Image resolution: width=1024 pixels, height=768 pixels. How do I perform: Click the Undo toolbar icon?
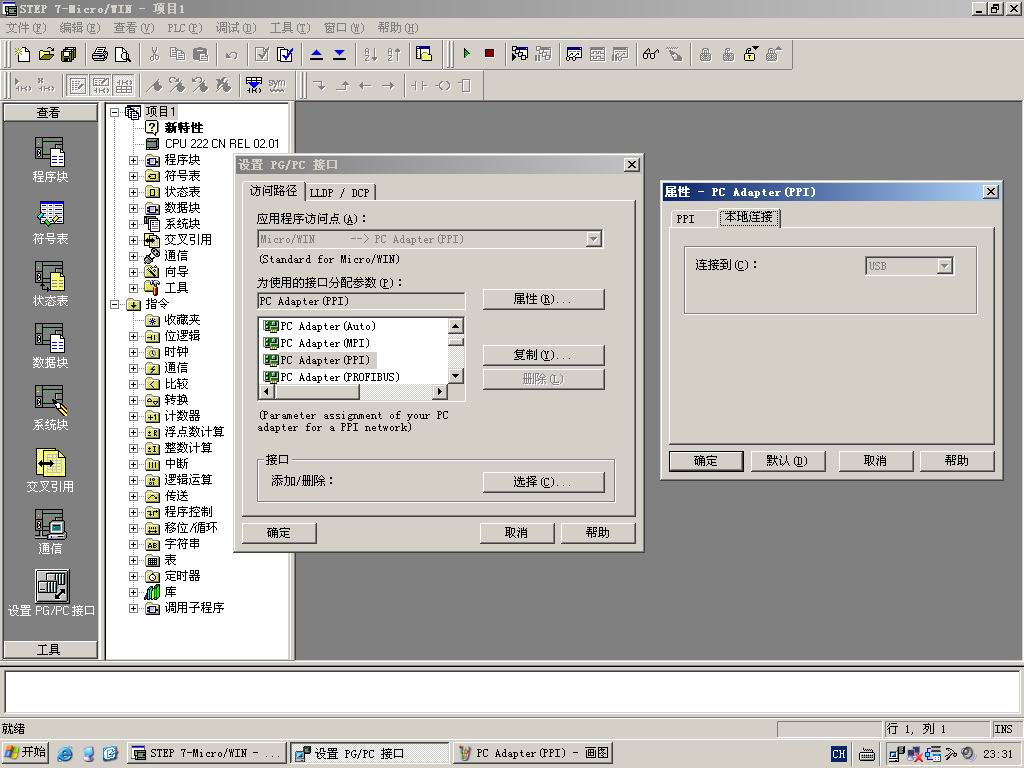tap(231, 54)
